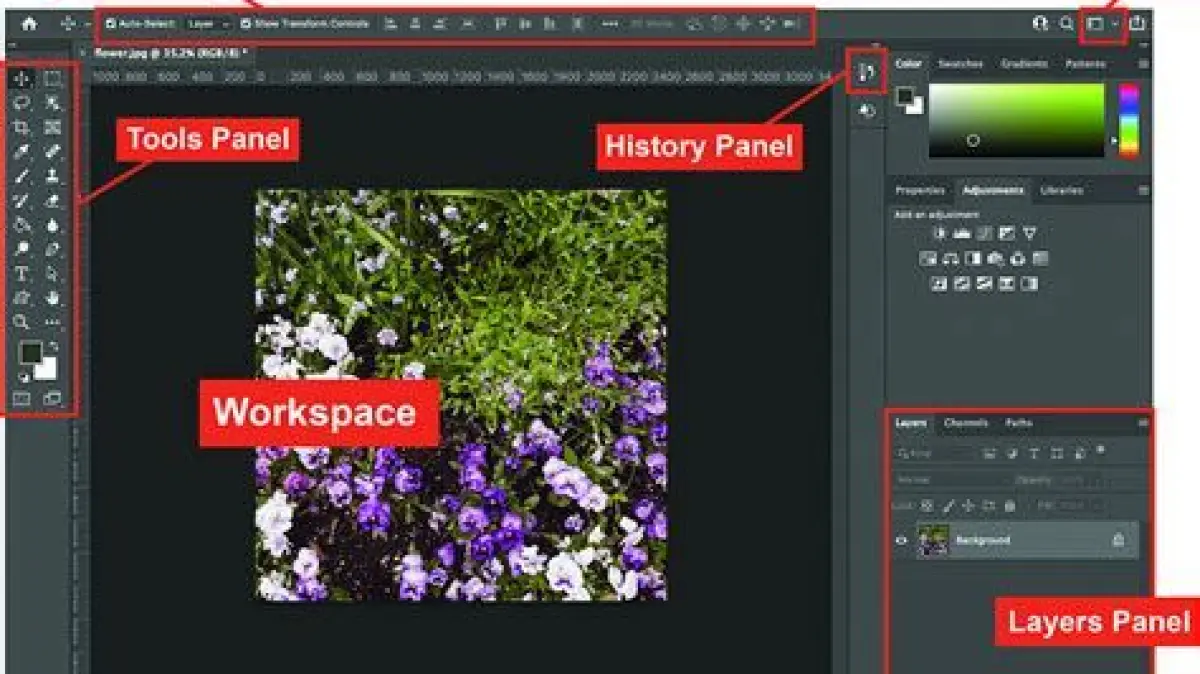Click the Background layer thumbnail
The width and height of the screenshot is (1200, 674).
[933, 540]
